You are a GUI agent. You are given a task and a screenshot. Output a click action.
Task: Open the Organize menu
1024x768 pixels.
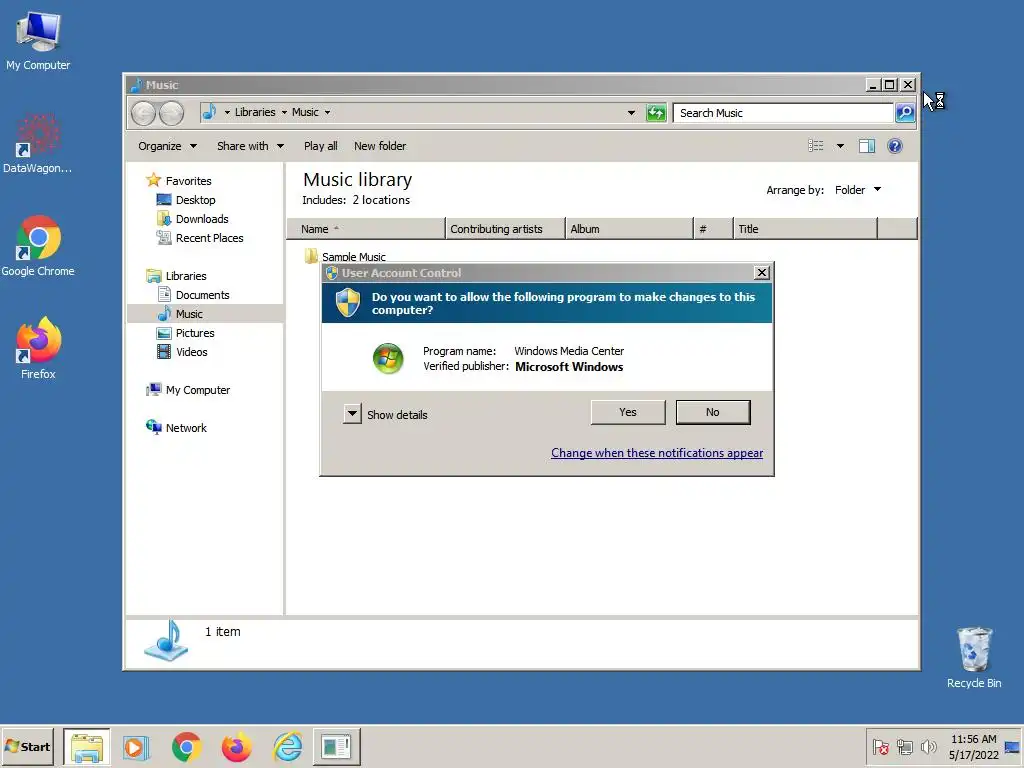pyautogui.click(x=167, y=146)
